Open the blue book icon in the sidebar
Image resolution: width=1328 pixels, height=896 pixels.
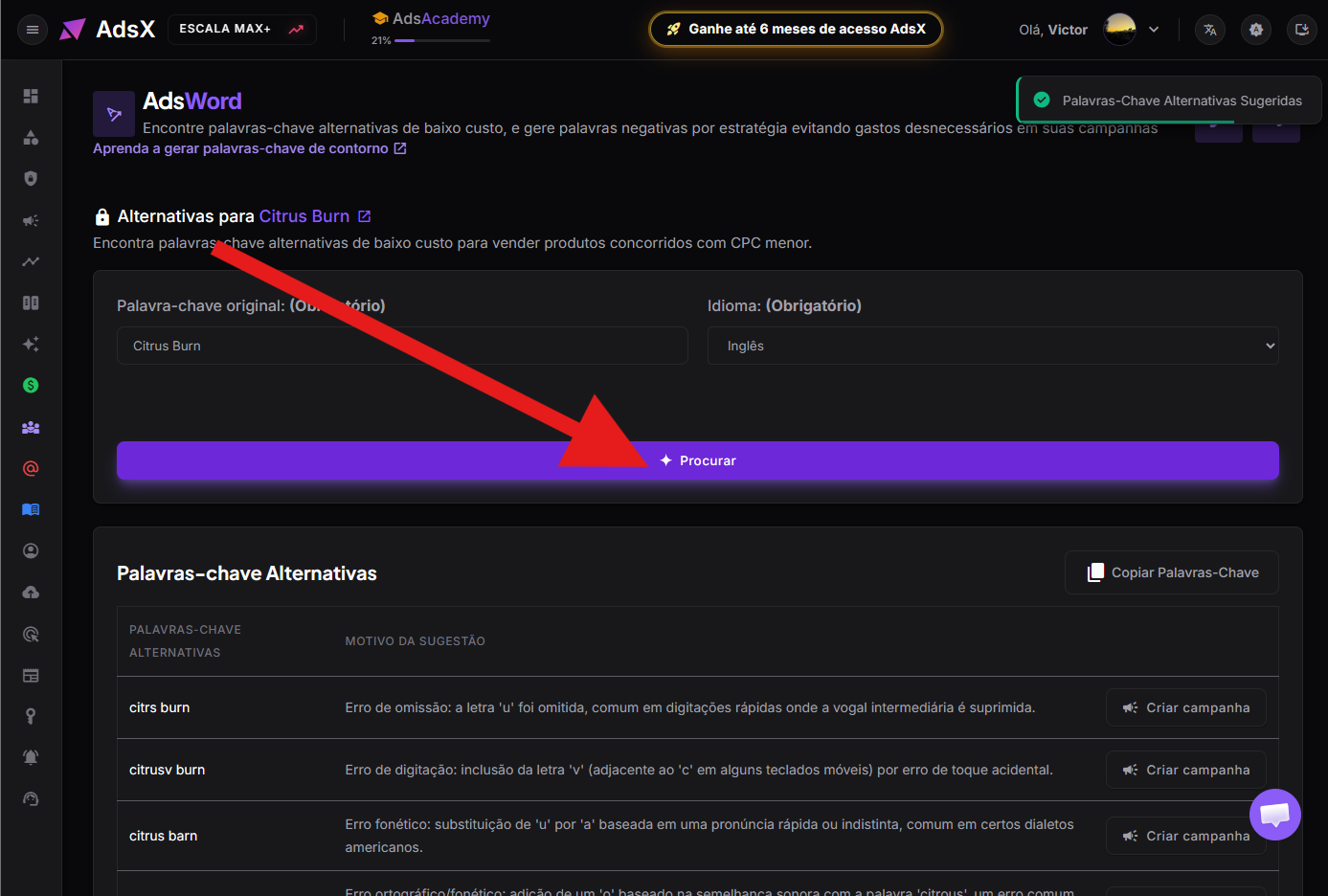pyautogui.click(x=31, y=509)
